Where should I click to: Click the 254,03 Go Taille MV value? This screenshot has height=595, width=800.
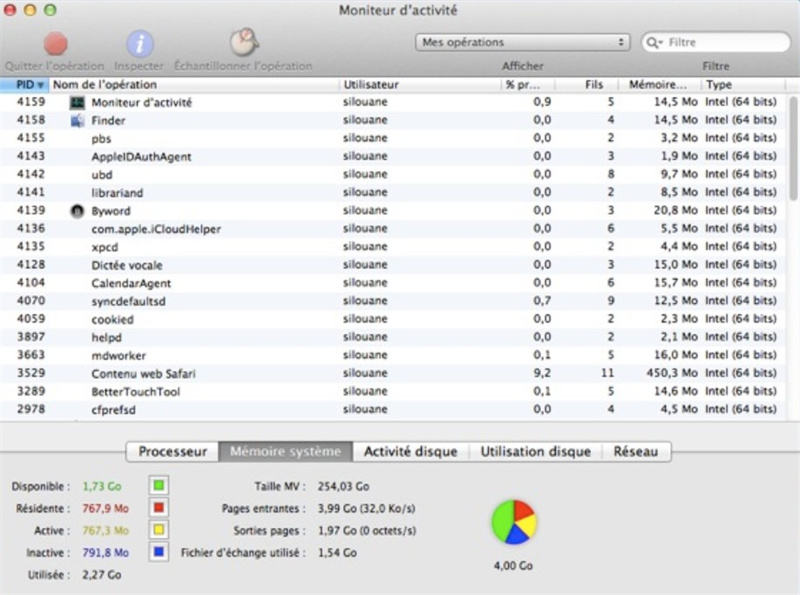click(x=343, y=486)
